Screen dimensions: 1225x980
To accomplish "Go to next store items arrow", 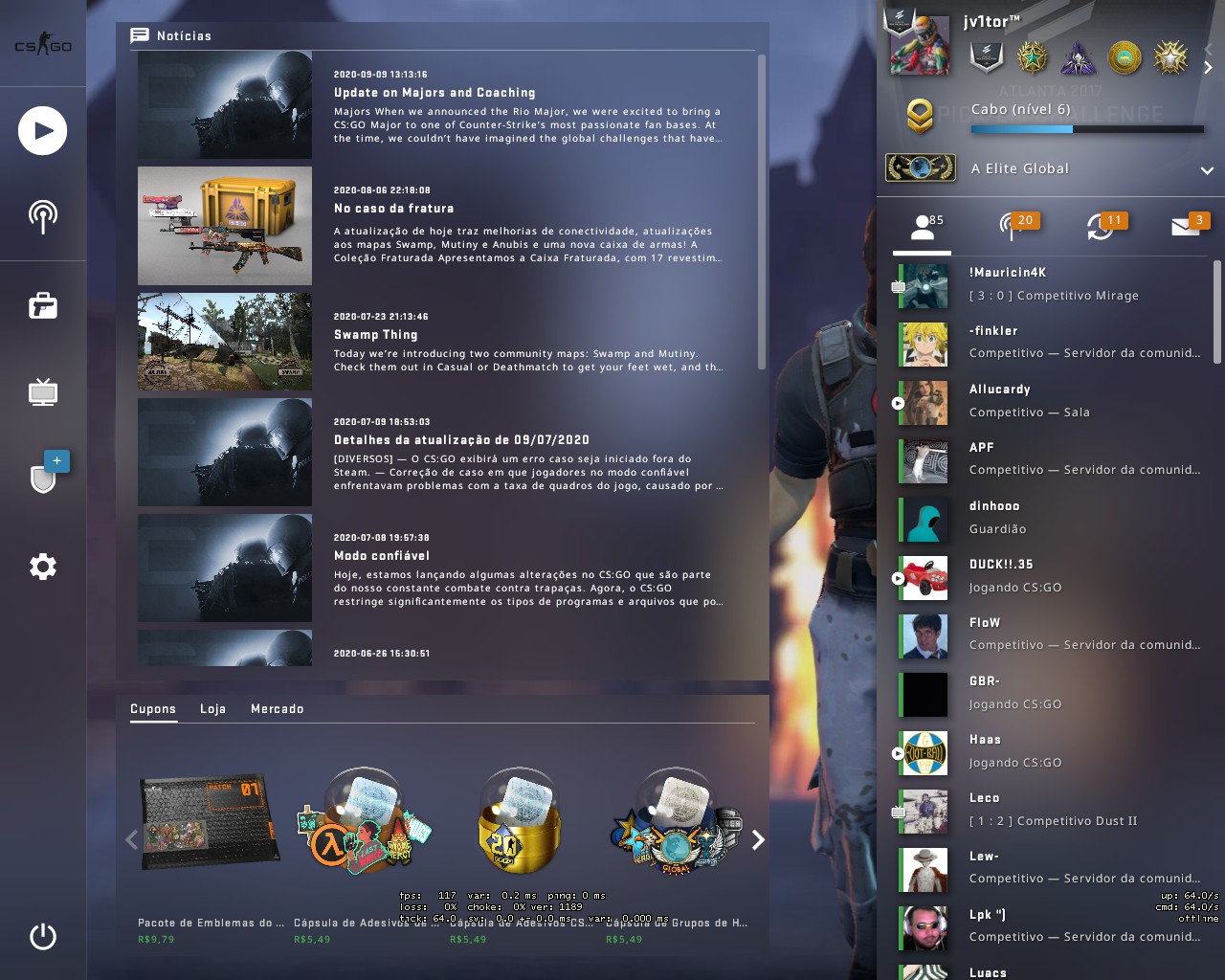I will coord(758,839).
